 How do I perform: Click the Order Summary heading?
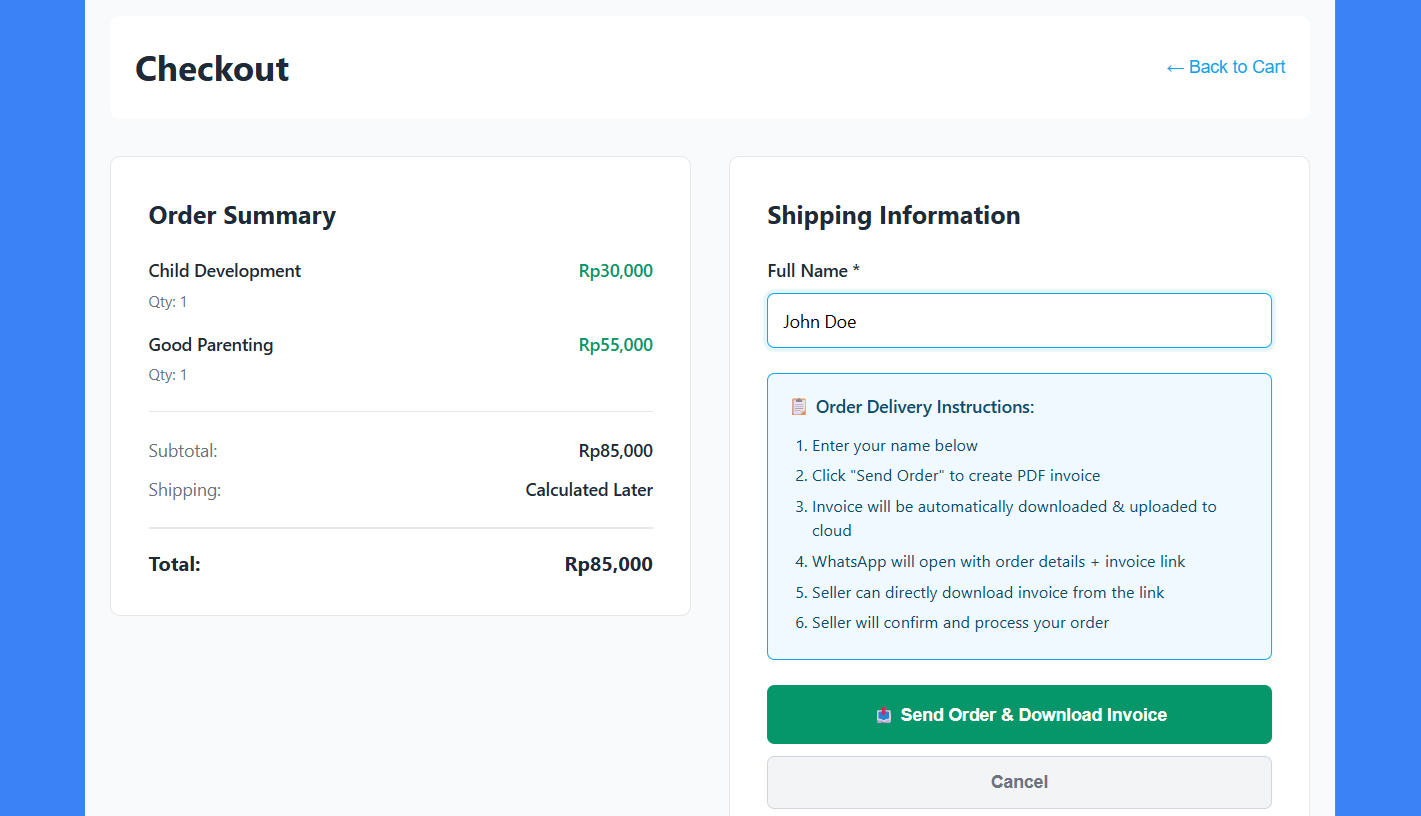[242, 215]
